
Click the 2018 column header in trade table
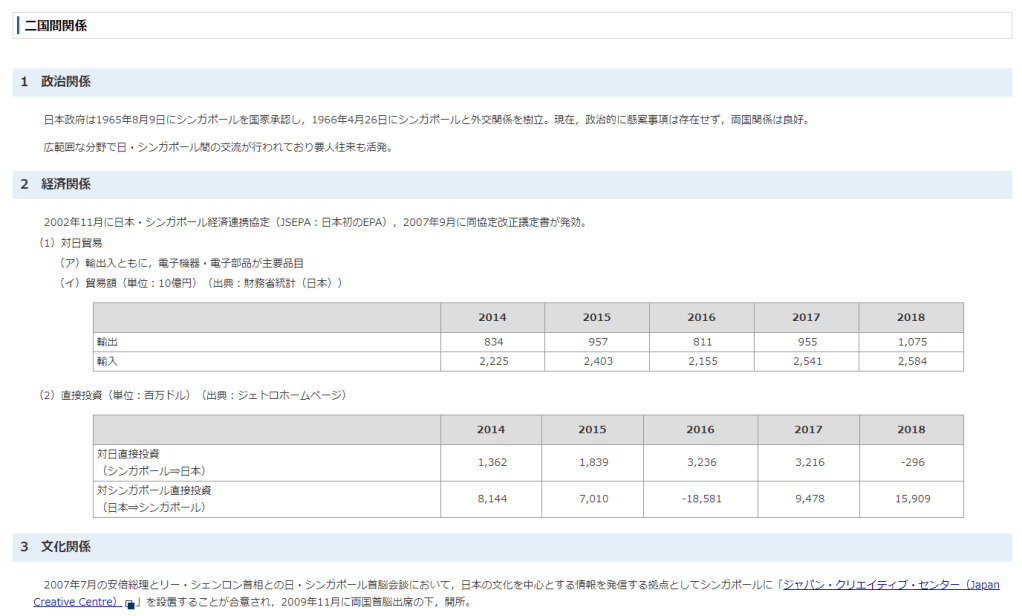(910, 317)
